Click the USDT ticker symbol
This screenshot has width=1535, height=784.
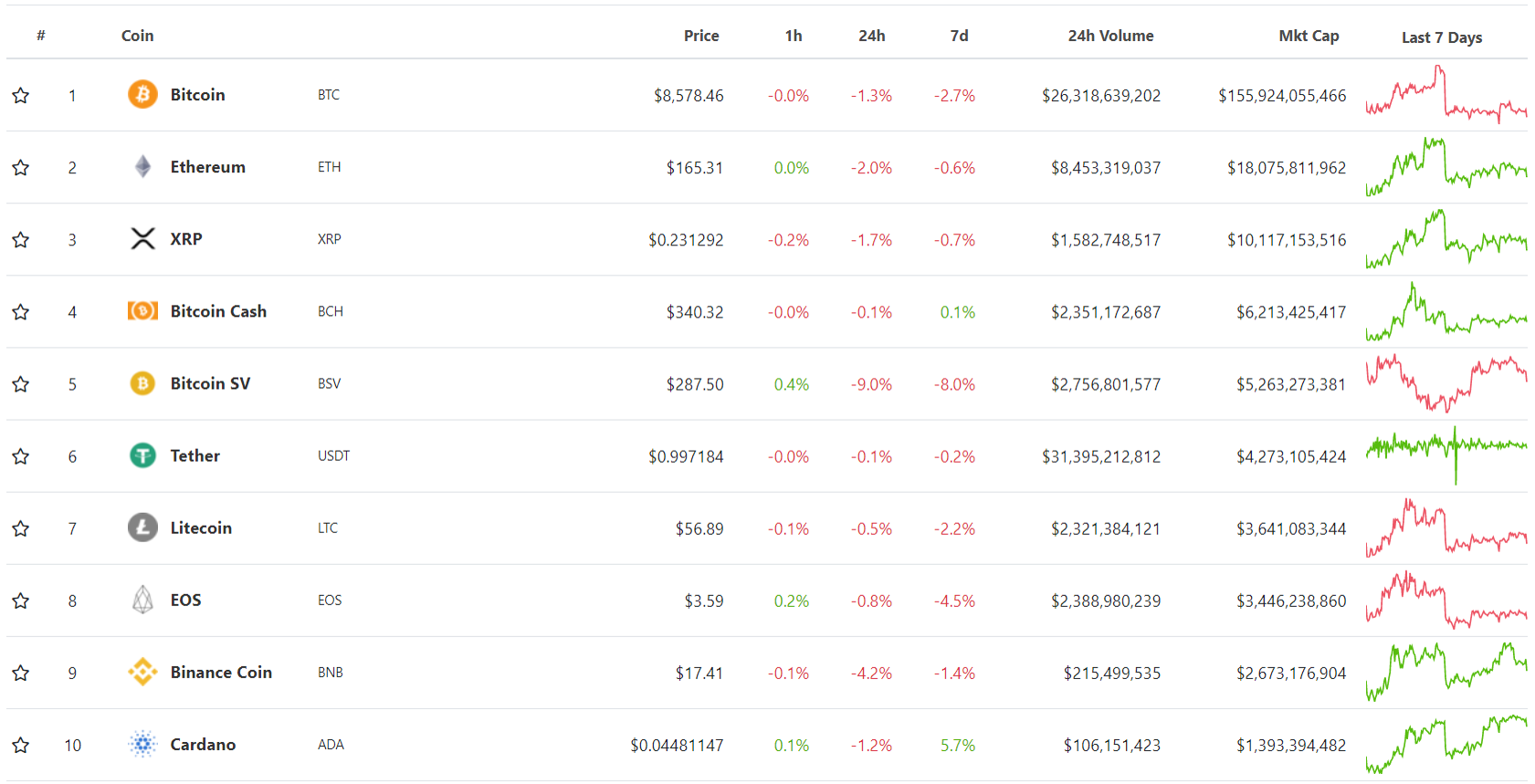[333, 455]
